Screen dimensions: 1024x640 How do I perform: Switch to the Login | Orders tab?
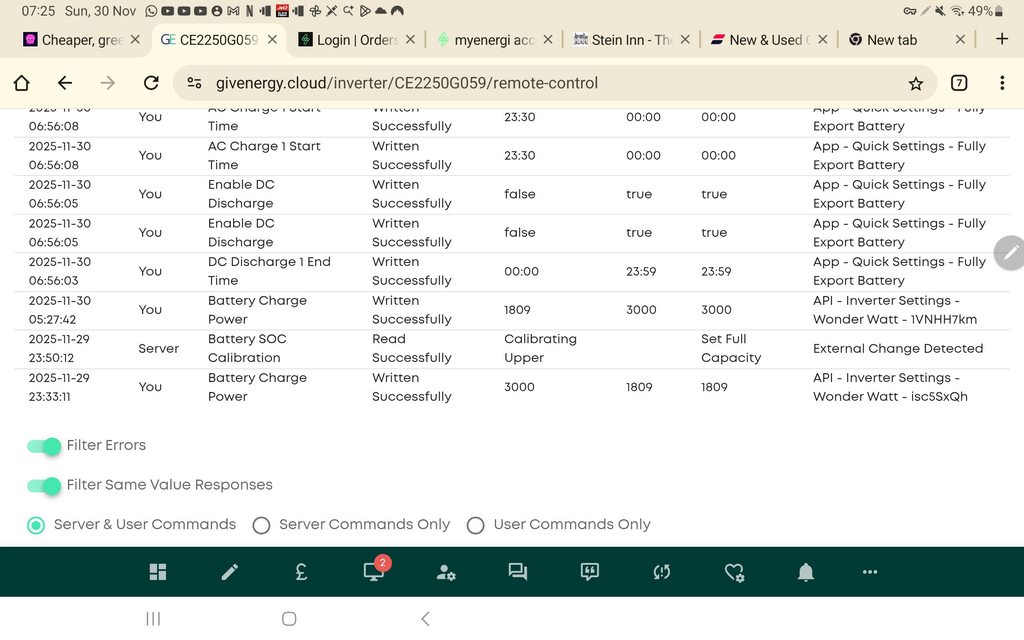356,40
